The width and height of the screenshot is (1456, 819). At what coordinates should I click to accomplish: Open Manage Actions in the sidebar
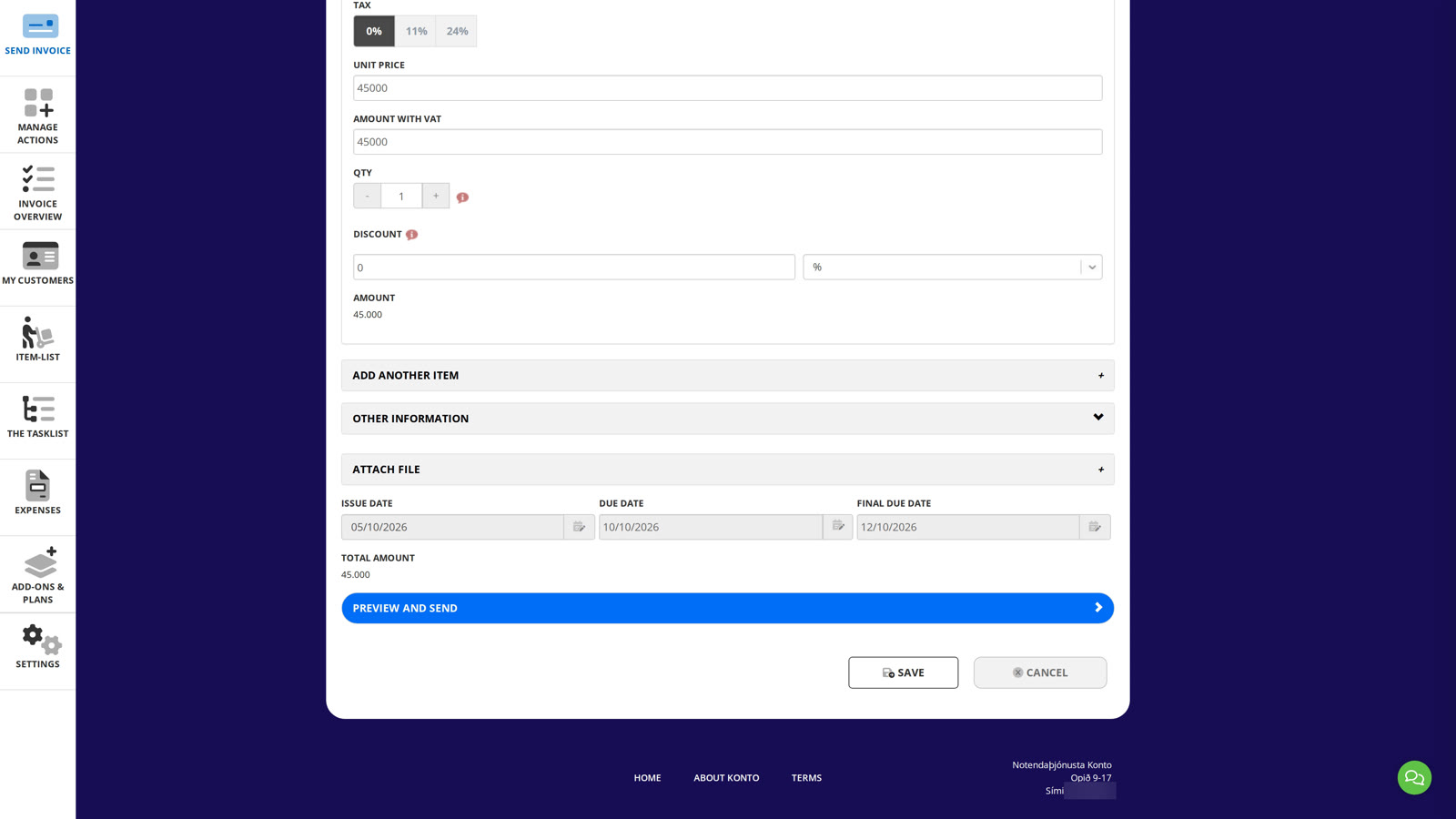(x=37, y=116)
